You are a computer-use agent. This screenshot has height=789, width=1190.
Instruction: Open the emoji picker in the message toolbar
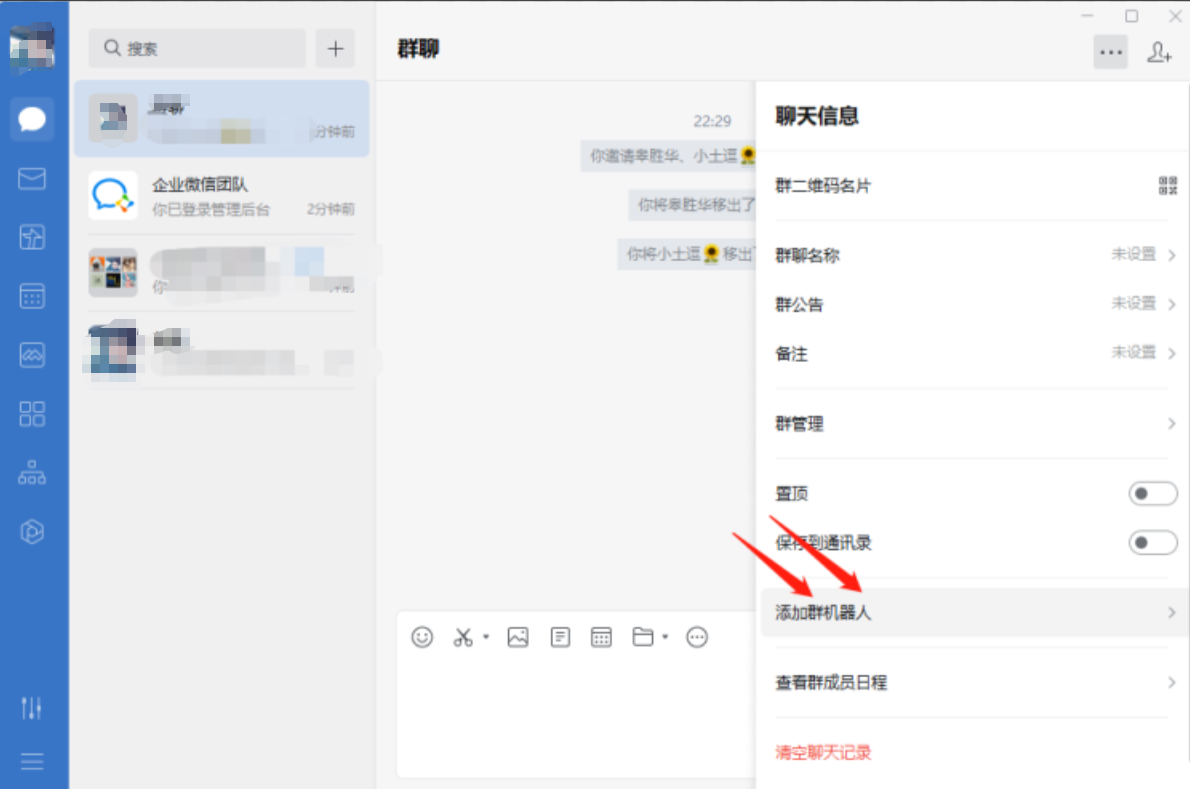tap(422, 637)
